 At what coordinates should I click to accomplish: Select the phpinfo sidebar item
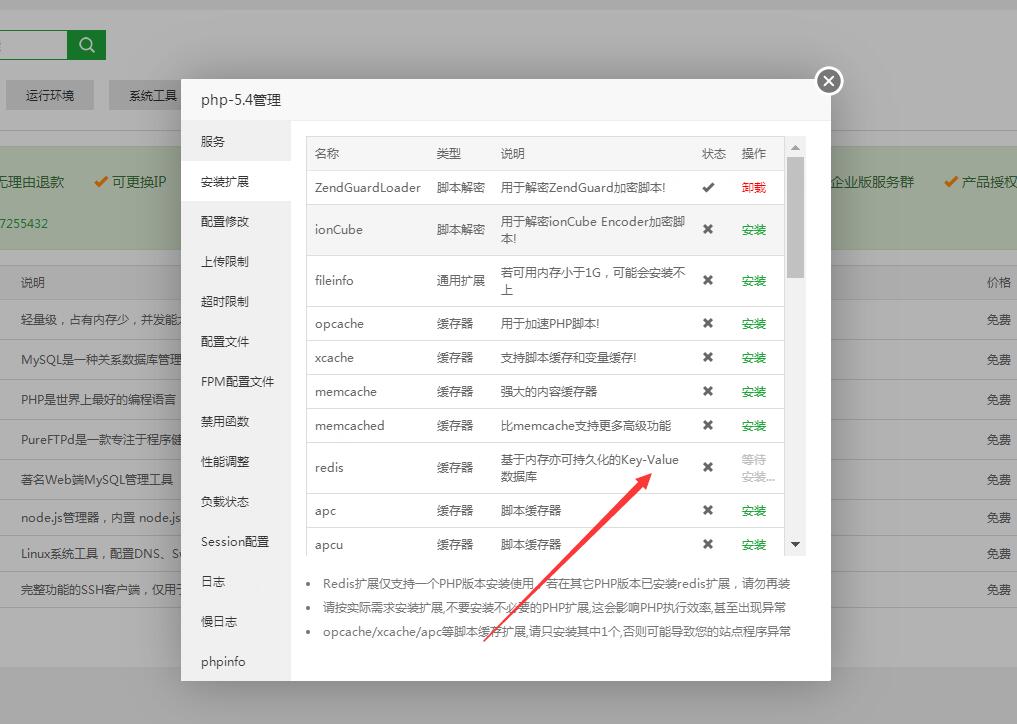click(x=223, y=661)
